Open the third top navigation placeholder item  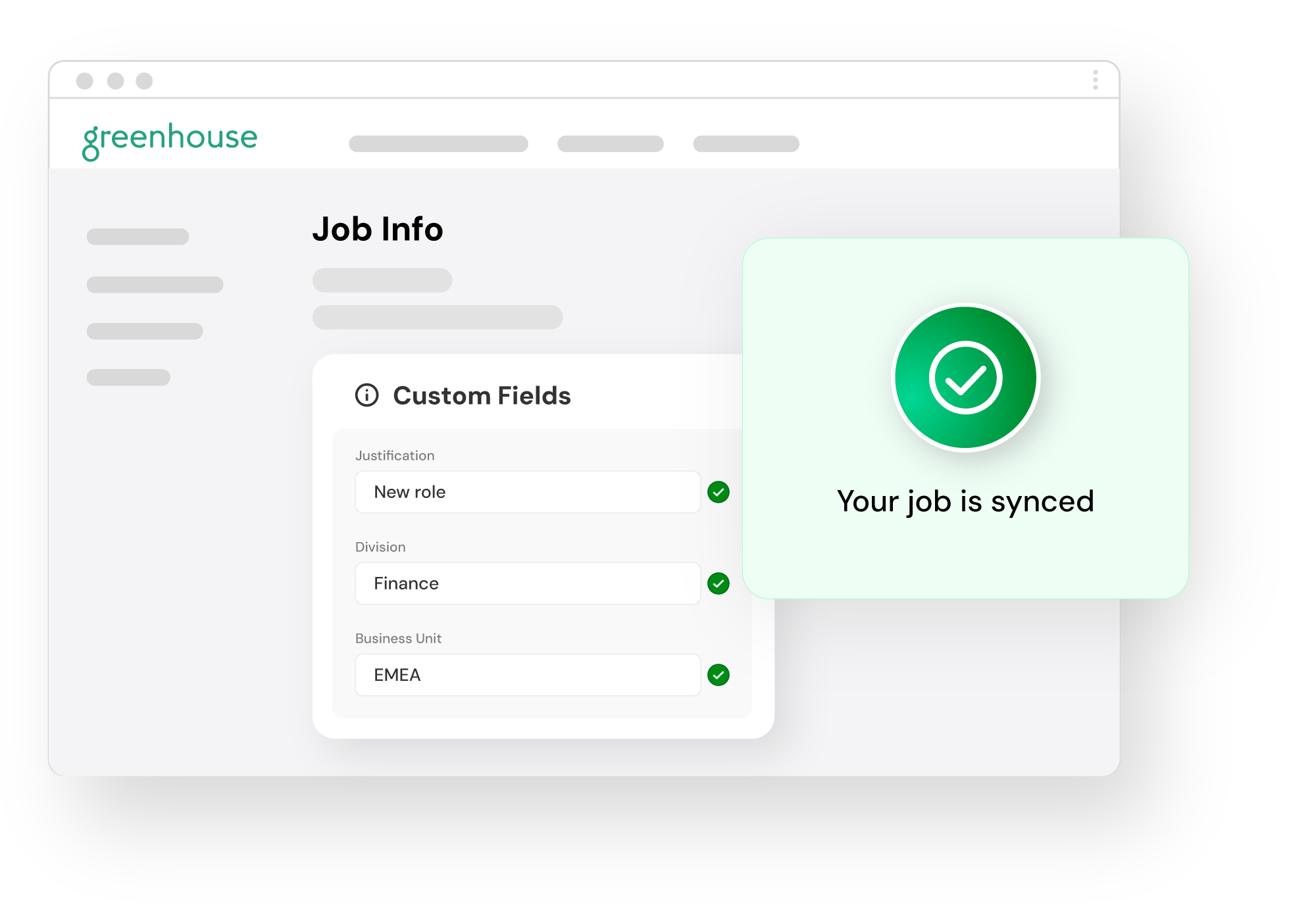(x=746, y=144)
